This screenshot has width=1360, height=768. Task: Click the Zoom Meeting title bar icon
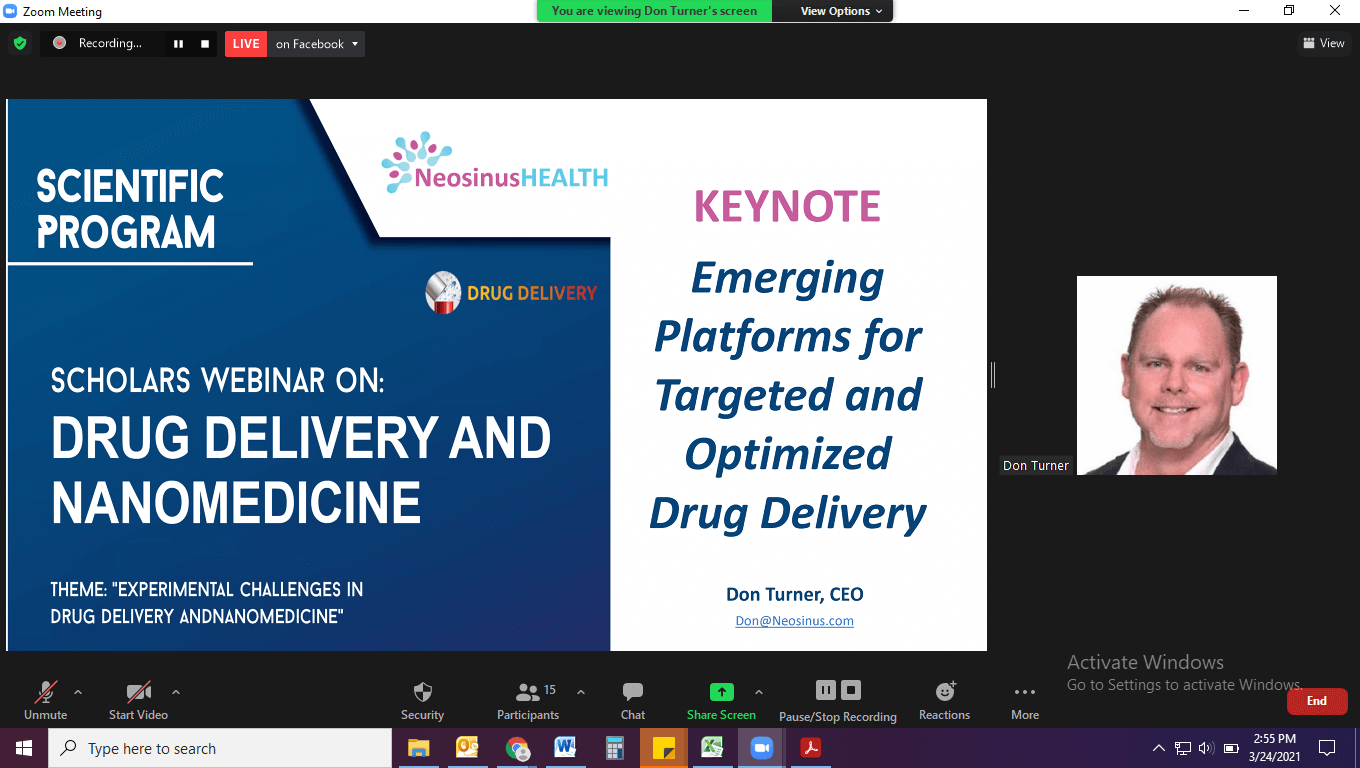coord(10,11)
